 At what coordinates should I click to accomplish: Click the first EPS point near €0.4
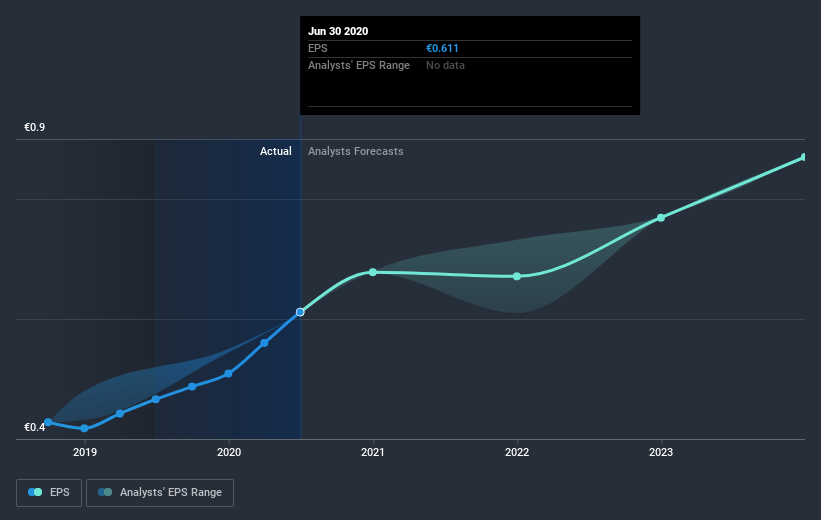48,422
